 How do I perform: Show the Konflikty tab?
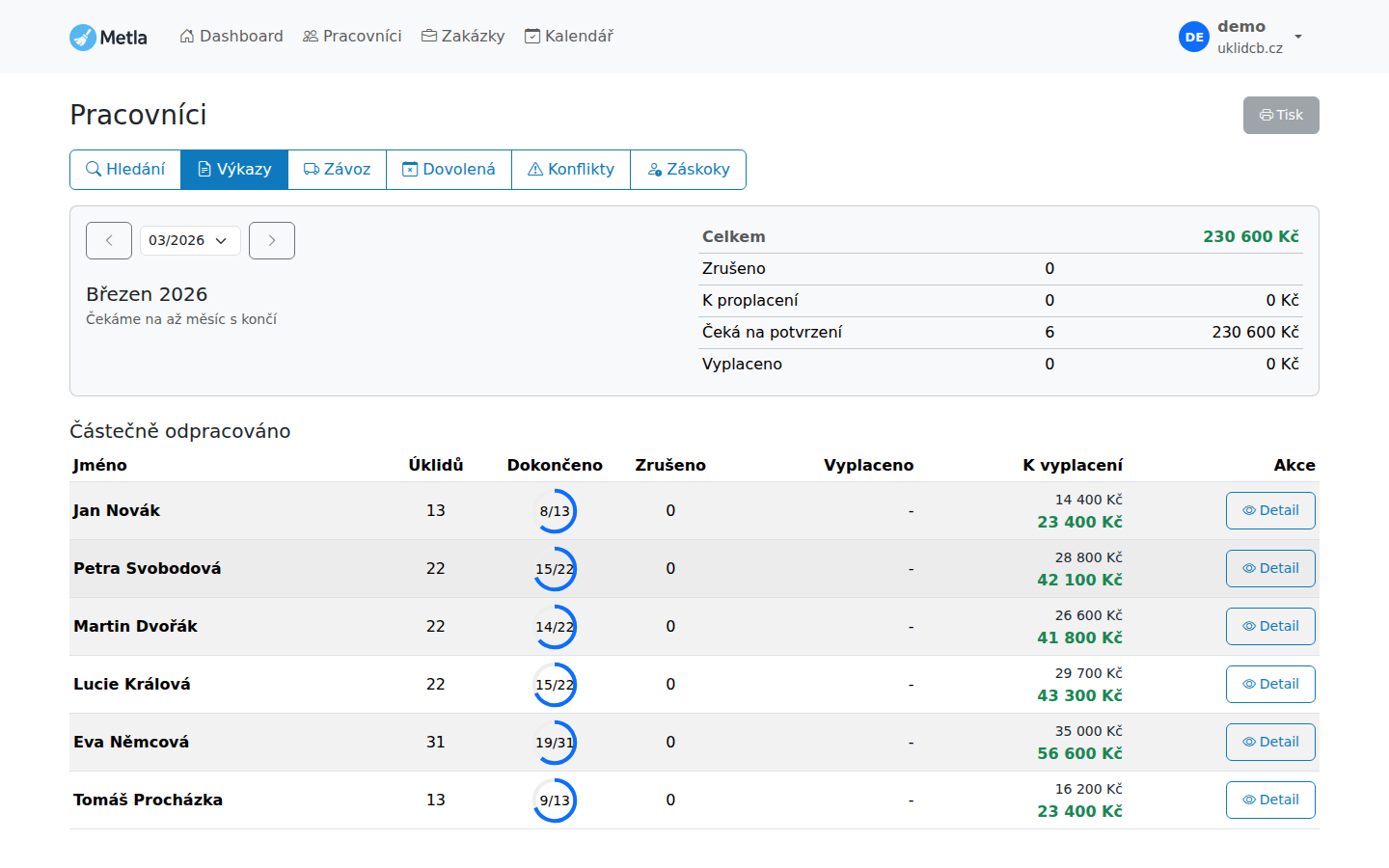coord(571,170)
